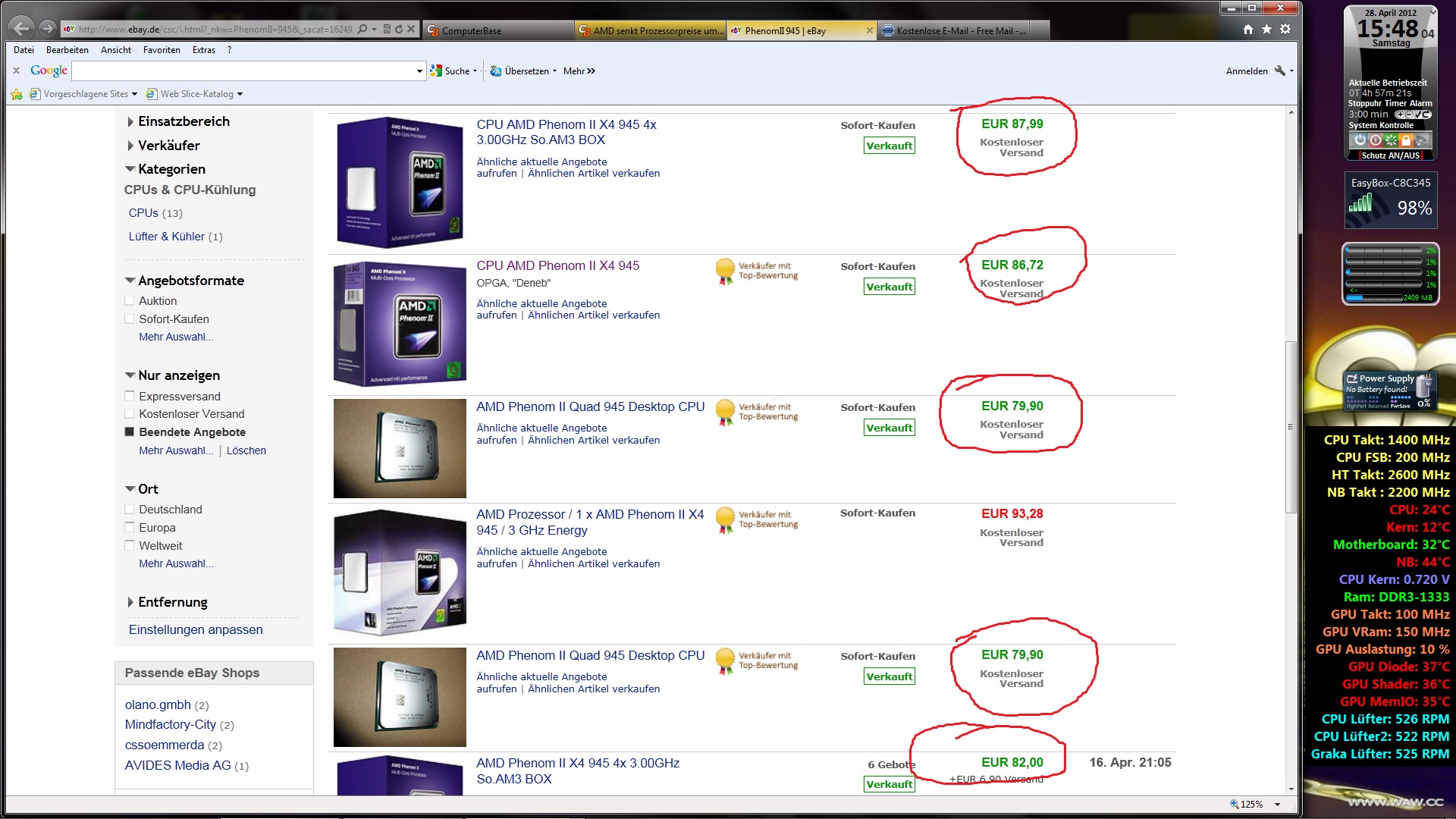Click the Google toolbar wrench settings icon
Image resolution: width=1456 pixels, height=819 pixels.
pyautogui.click(x=1280, y=71)
